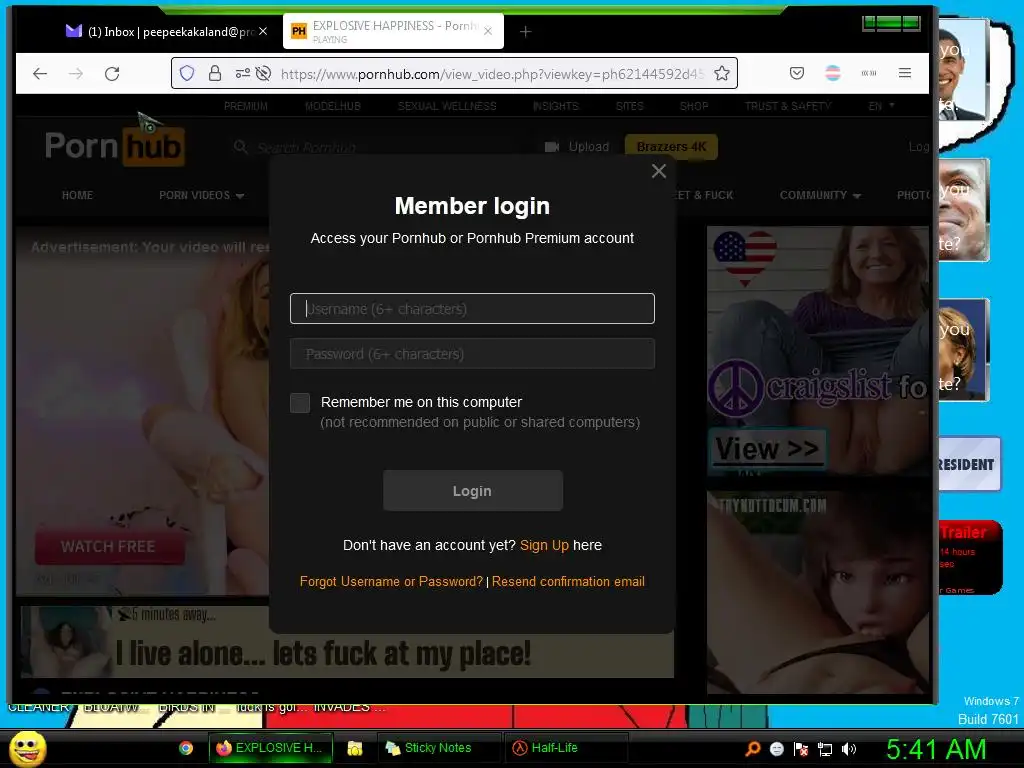This screenshot has height=768, width=1024.
Task: Open the smiley Start button
Action: point(28,748)
